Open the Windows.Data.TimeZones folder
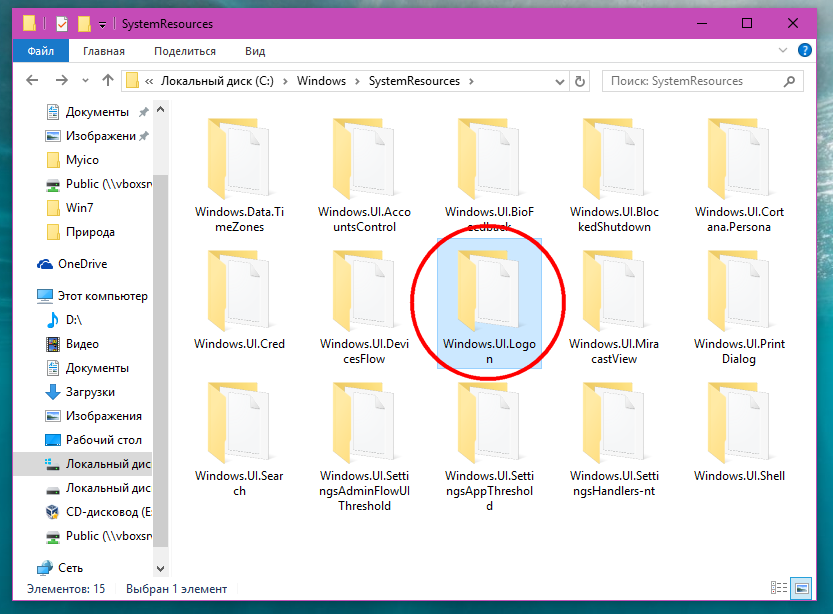The image size is (833, 614). click(240, 175)
